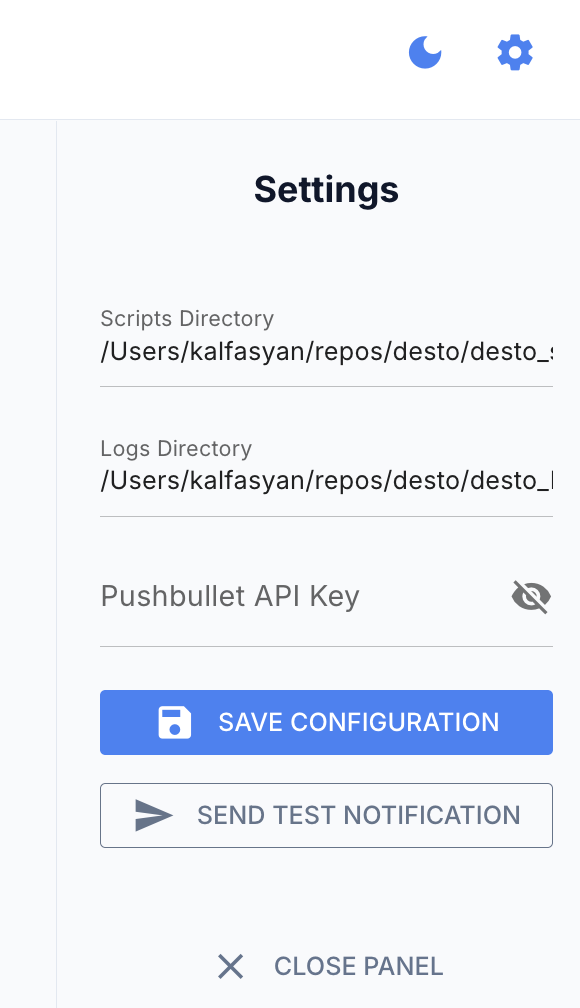Click the floppy disk save icon
580x1008 pixels.
[x=175, y=722]
